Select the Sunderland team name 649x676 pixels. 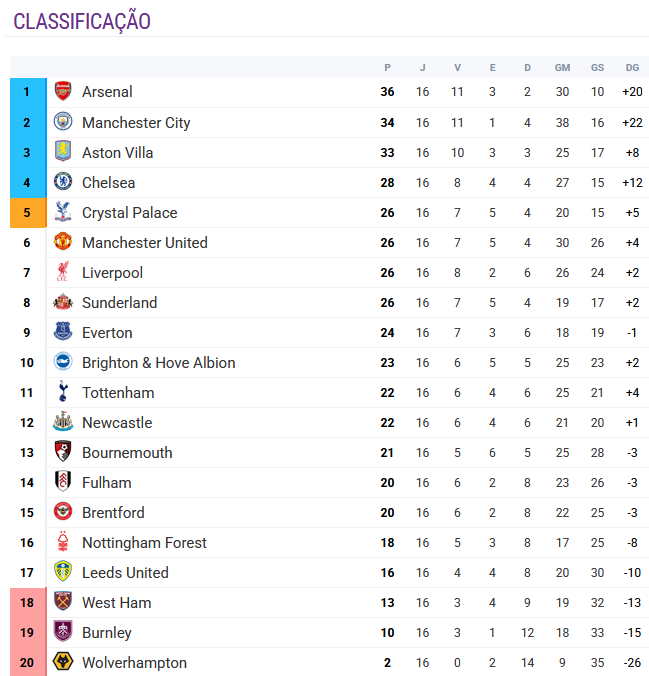tap(119, 302)
